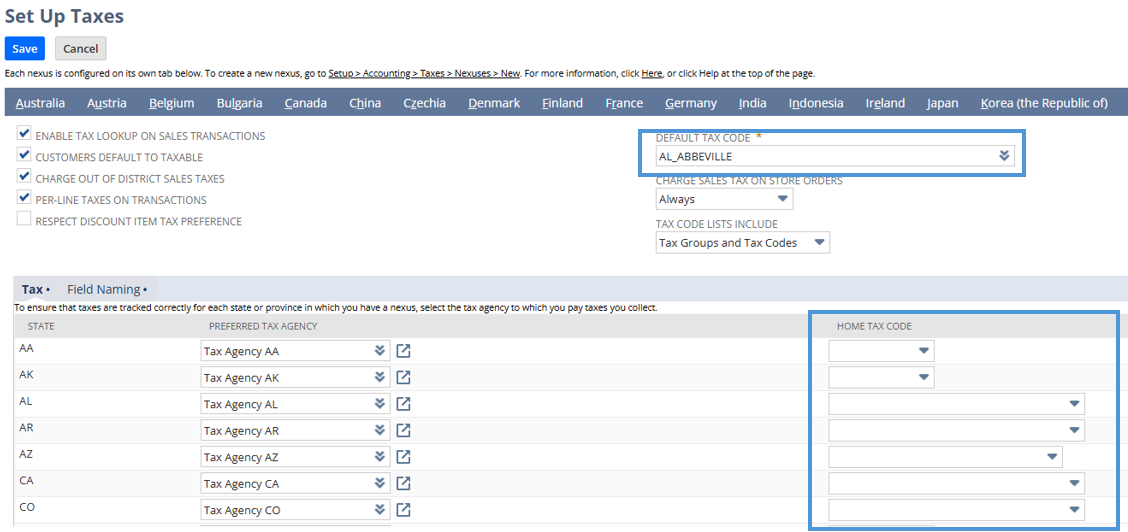Switch to the Finland nexus tab

pyautogui.click(x=563, y=103)
